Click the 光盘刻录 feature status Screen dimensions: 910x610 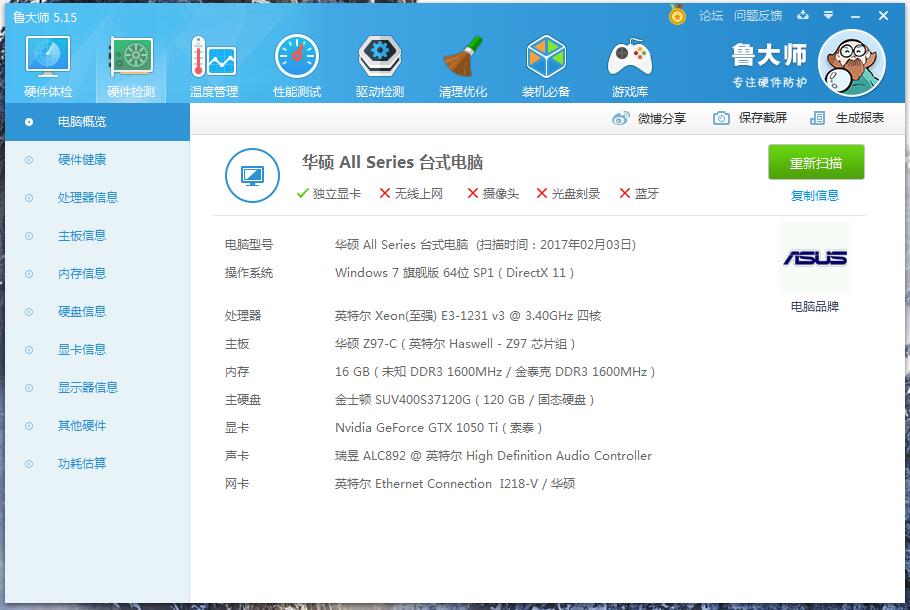tap(568, 194)
